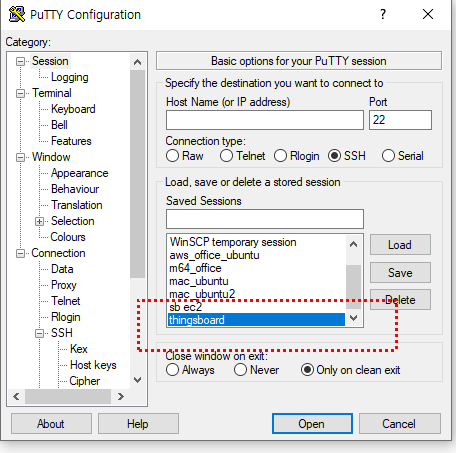The width and height of the screenshot is (456, 453).
Task: Collapse the Session tree node
Action: 20,61
